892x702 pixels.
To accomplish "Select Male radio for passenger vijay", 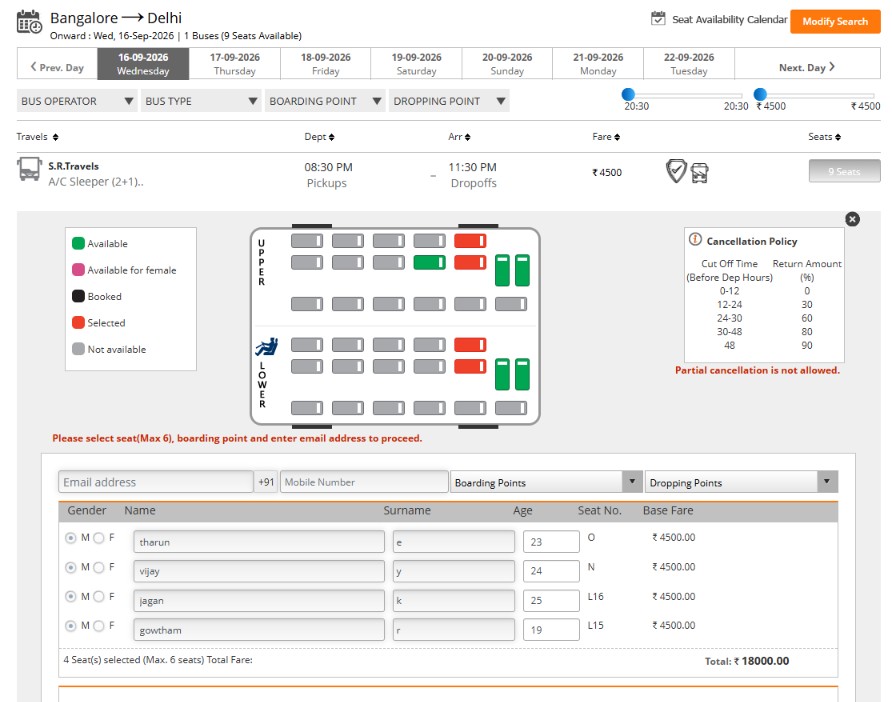I will [71, 567].
